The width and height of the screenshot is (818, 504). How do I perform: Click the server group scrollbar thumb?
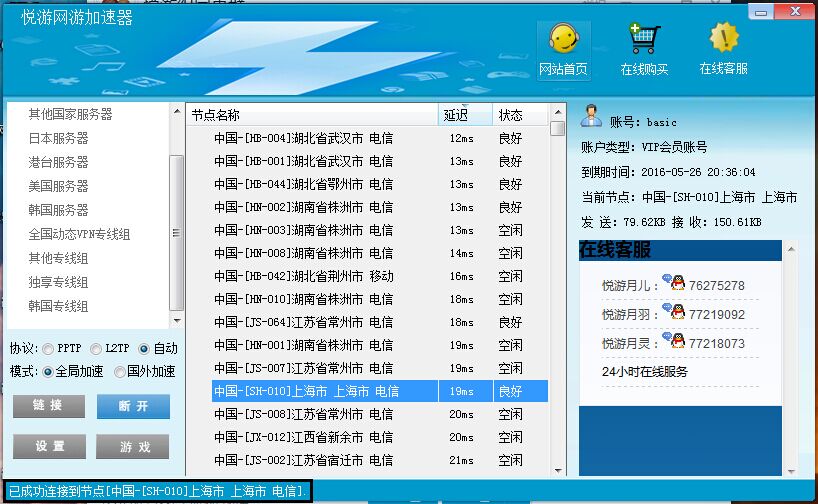click(x=177, y=233)
